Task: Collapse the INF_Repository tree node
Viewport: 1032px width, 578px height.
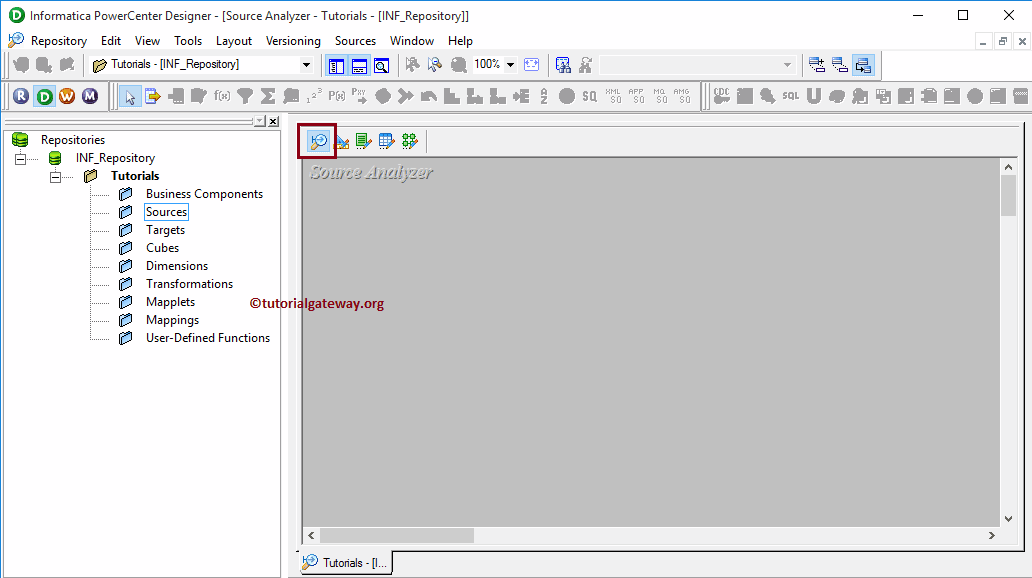Action: 20,159
